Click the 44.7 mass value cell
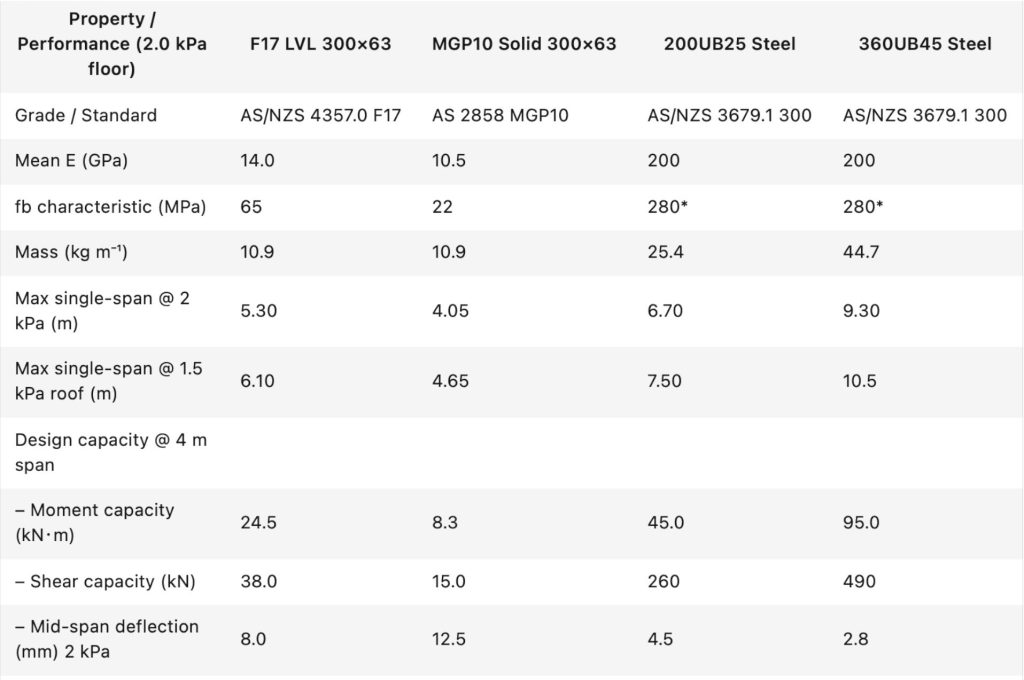Viewport: 1024px width, 680px height. 861,252
